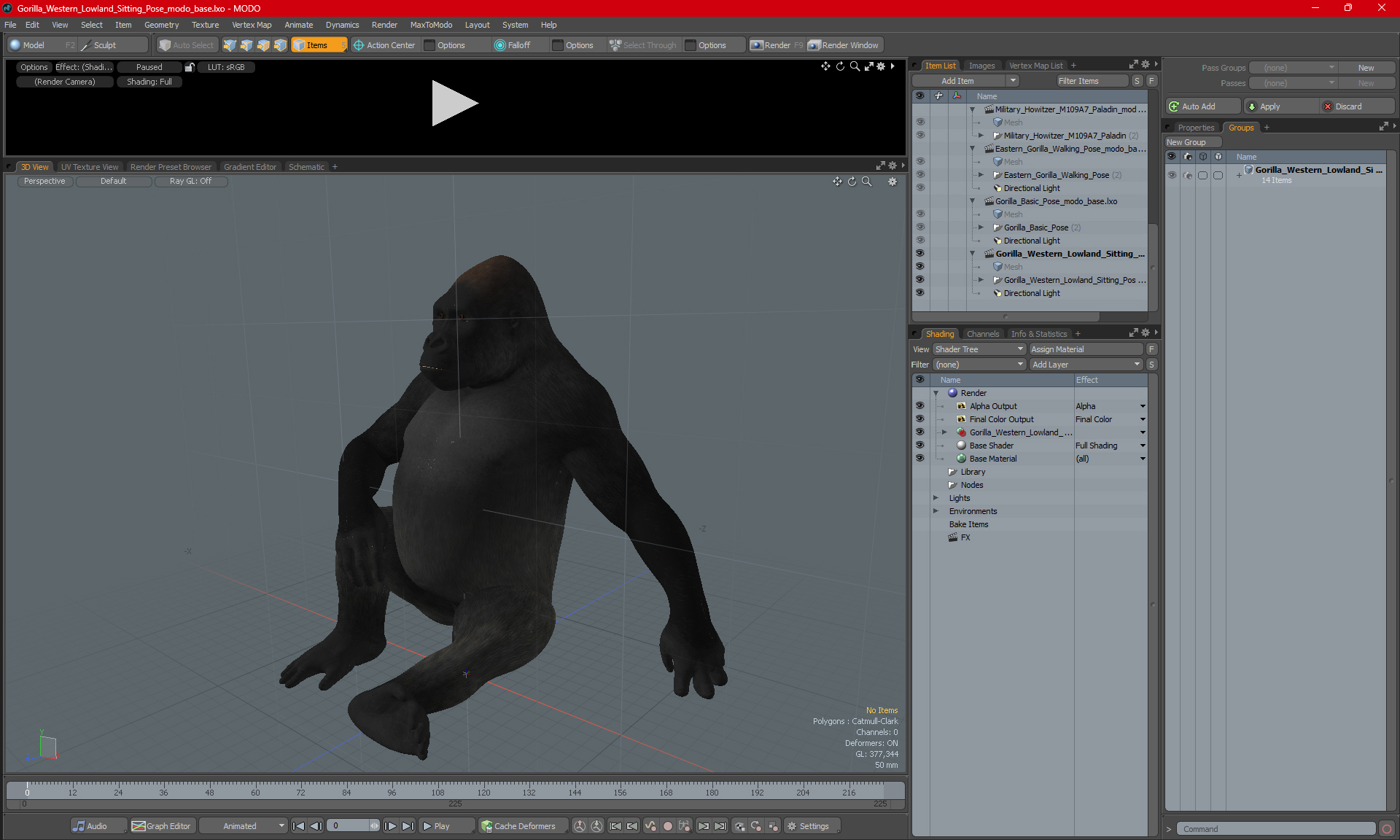Click the 3D viewport pan move icon
The width and height of the screenshot is (1400, 840).
pyautogui.click(x=837, y=182)
